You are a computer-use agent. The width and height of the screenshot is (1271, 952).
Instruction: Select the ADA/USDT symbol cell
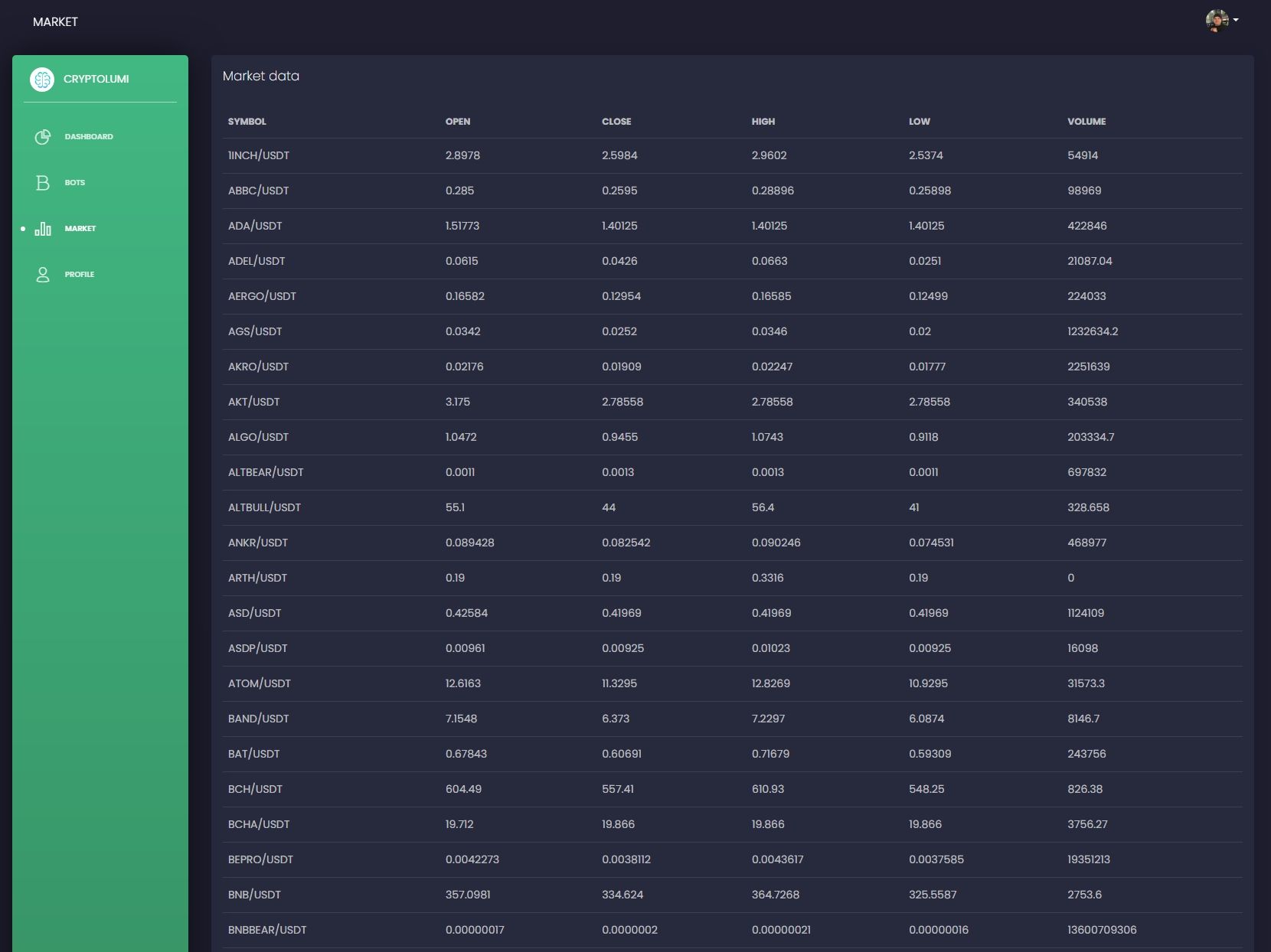[255, 226]
